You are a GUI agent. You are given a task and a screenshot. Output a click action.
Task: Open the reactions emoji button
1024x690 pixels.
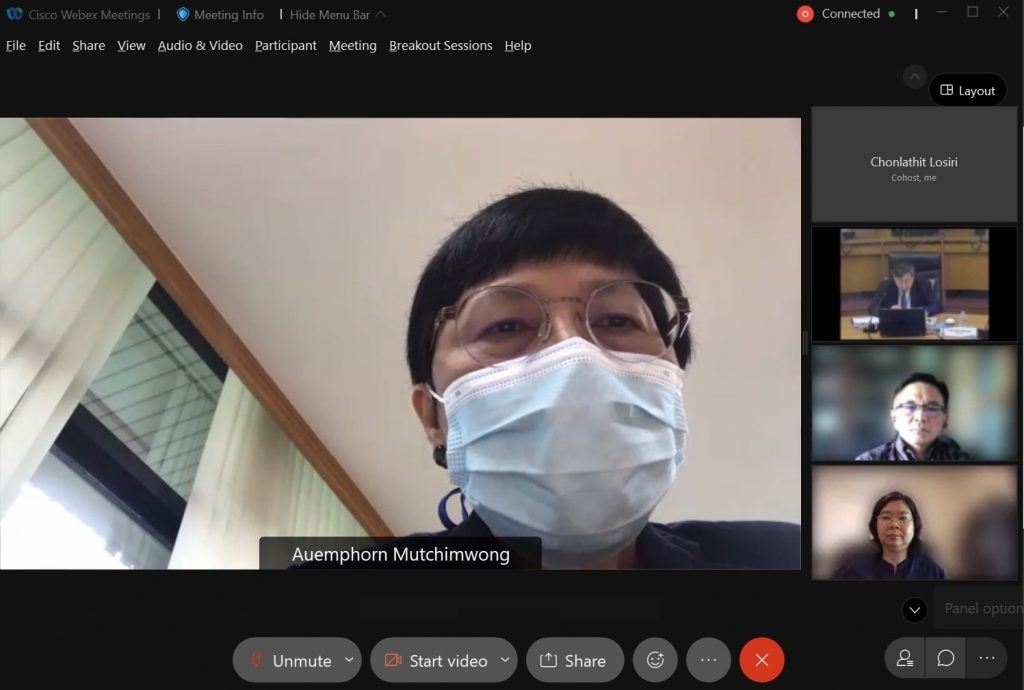(x=655, y=660)
